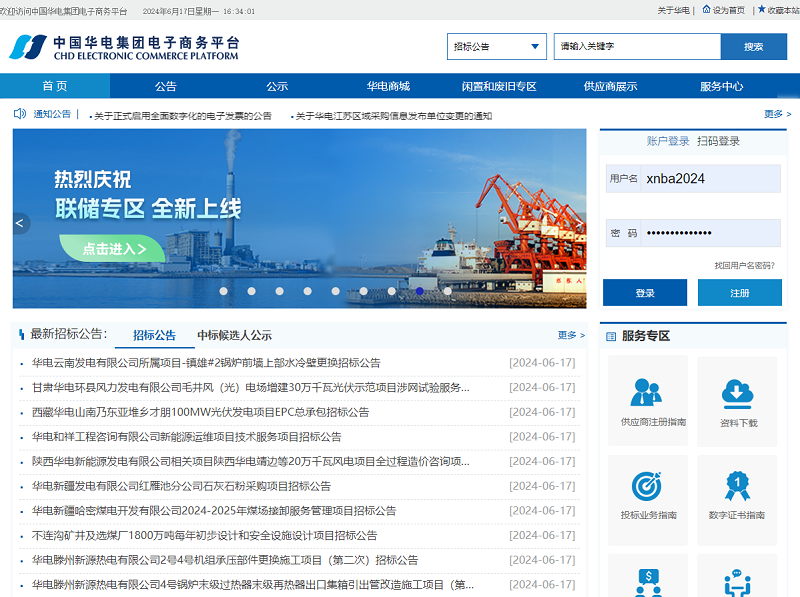Open the 公告 menu item
Image resolution: width=800 pixels, height=597 pixels.
click(165, 86)
